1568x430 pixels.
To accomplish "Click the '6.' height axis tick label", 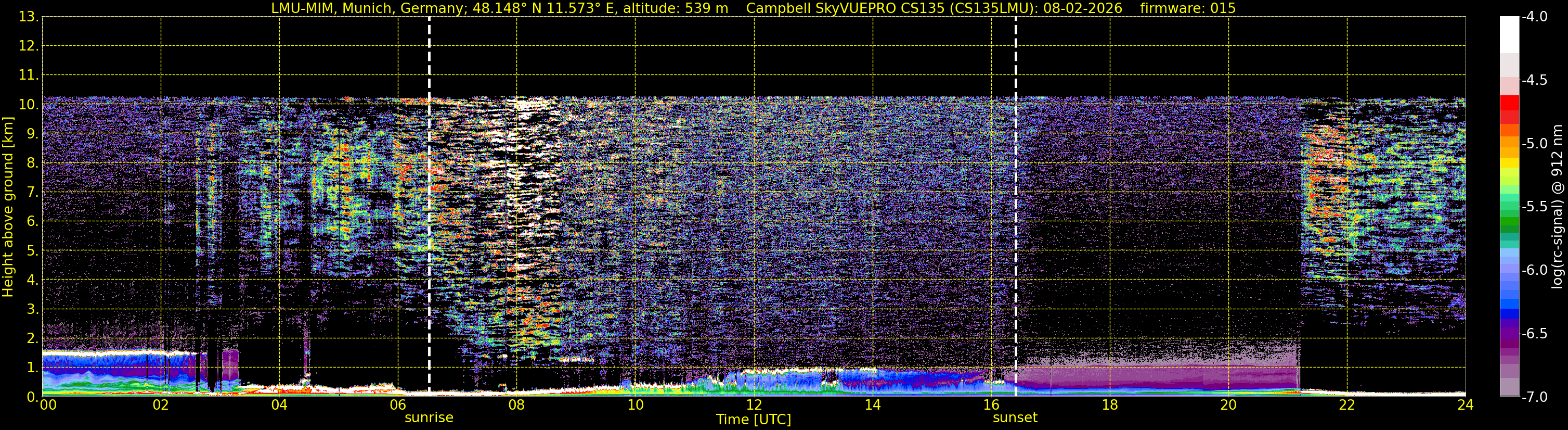I will click(x=32, y=222).
